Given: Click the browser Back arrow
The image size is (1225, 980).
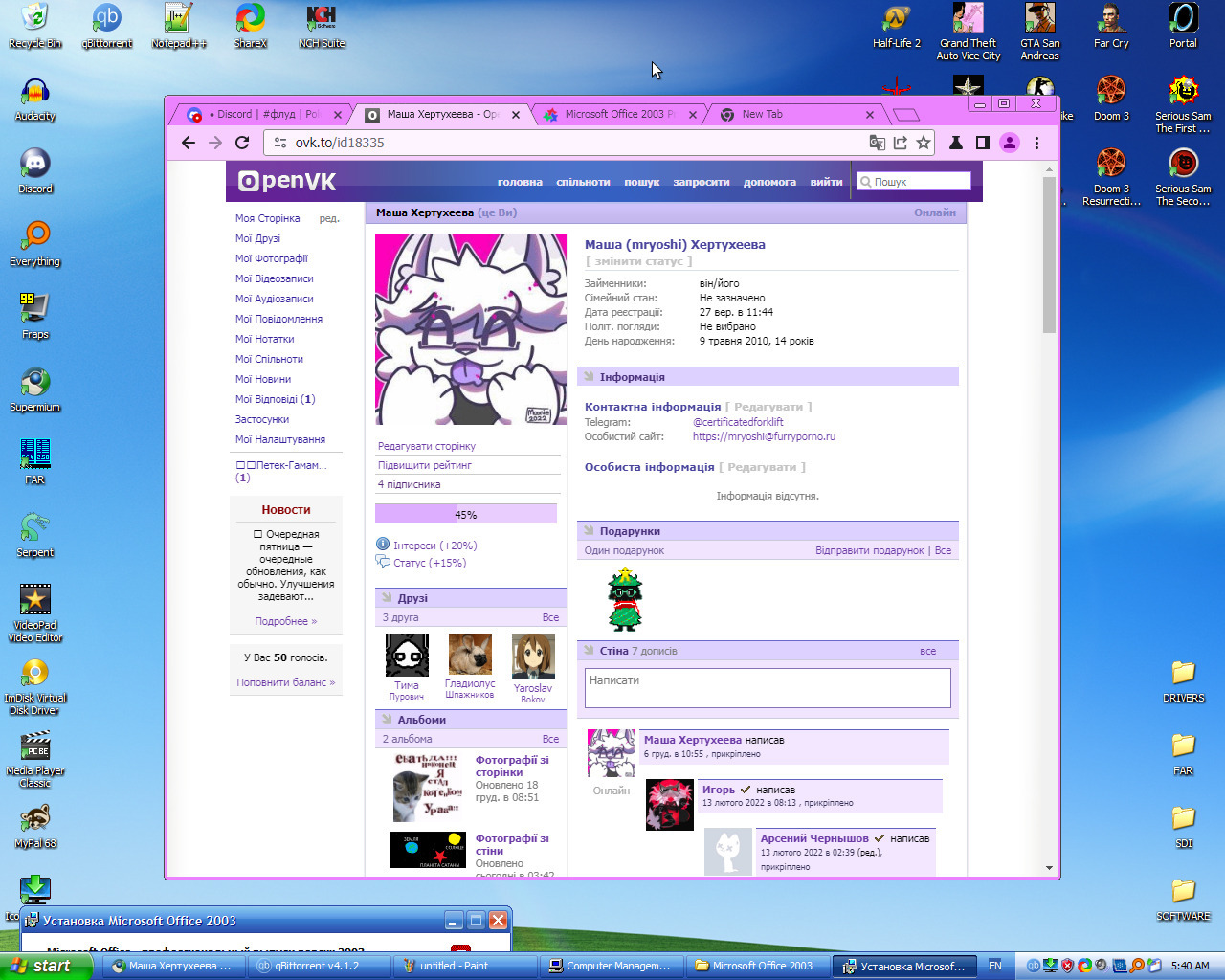Looking at the screenshot, I should pyautogui.click(x=189, y=143).
